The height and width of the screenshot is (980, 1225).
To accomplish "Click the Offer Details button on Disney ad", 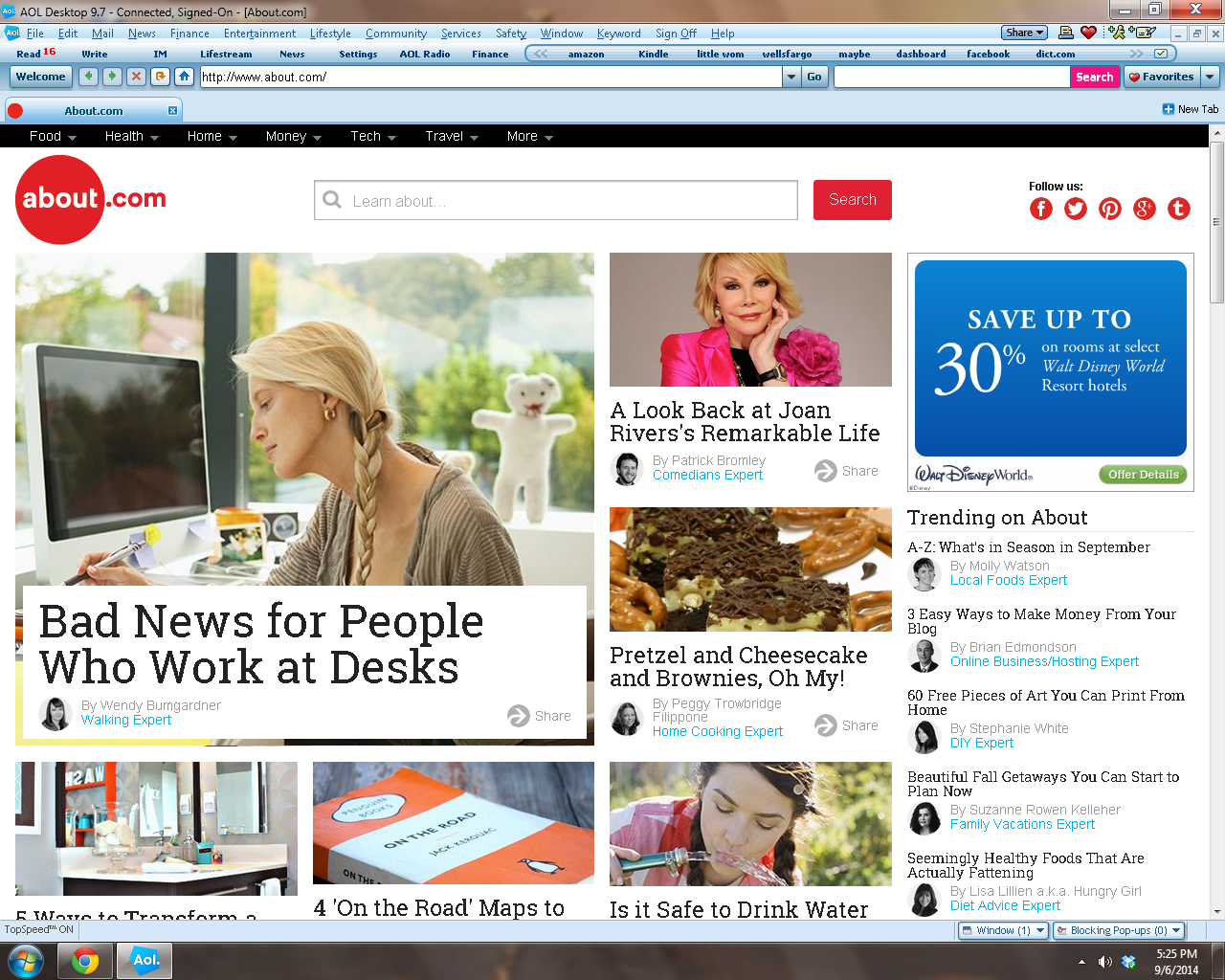I will 1143,475.
